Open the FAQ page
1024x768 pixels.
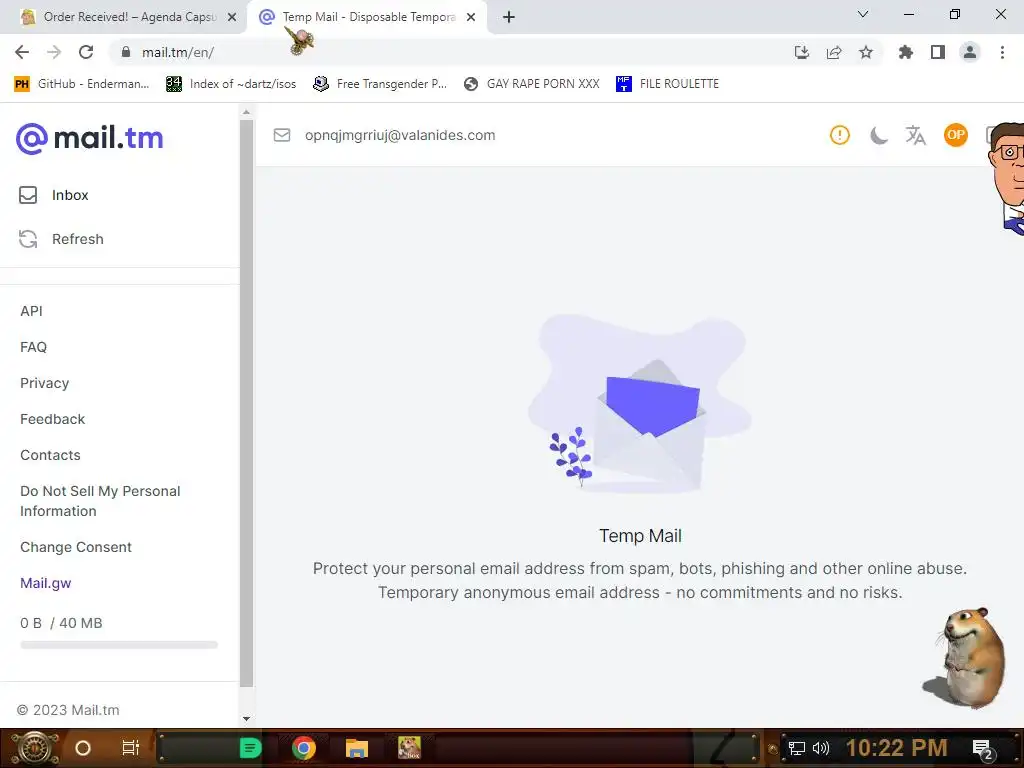pos(33,347)
